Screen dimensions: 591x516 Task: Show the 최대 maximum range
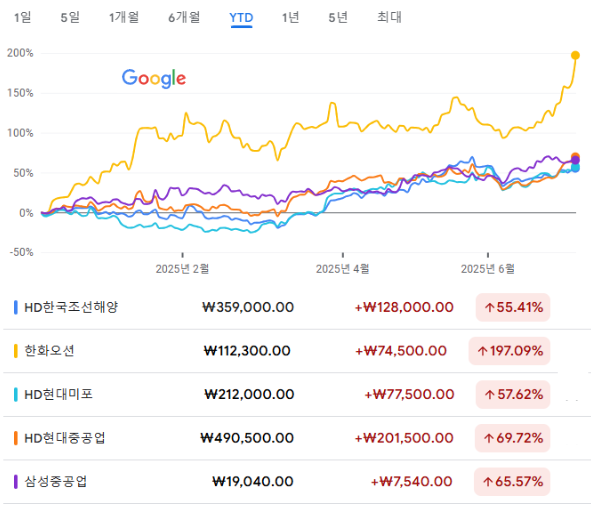point(389,17)
